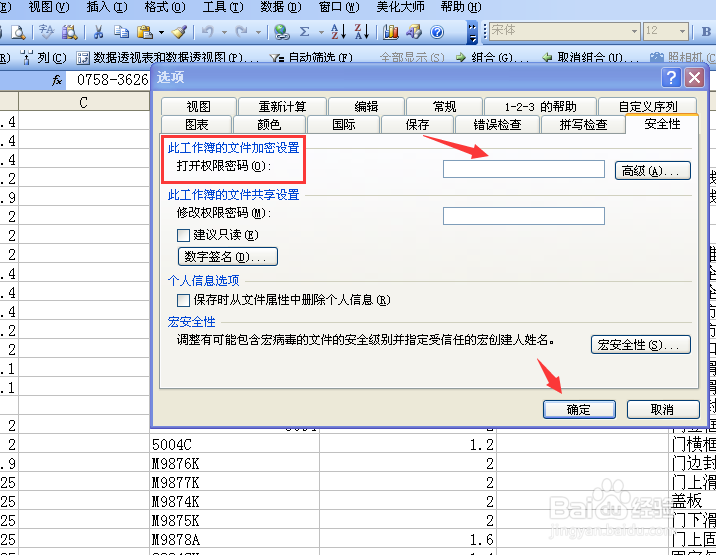Run the spelling check toolbar icon
The height and width of the screenshot is (555, 716).
coord(46,32)
